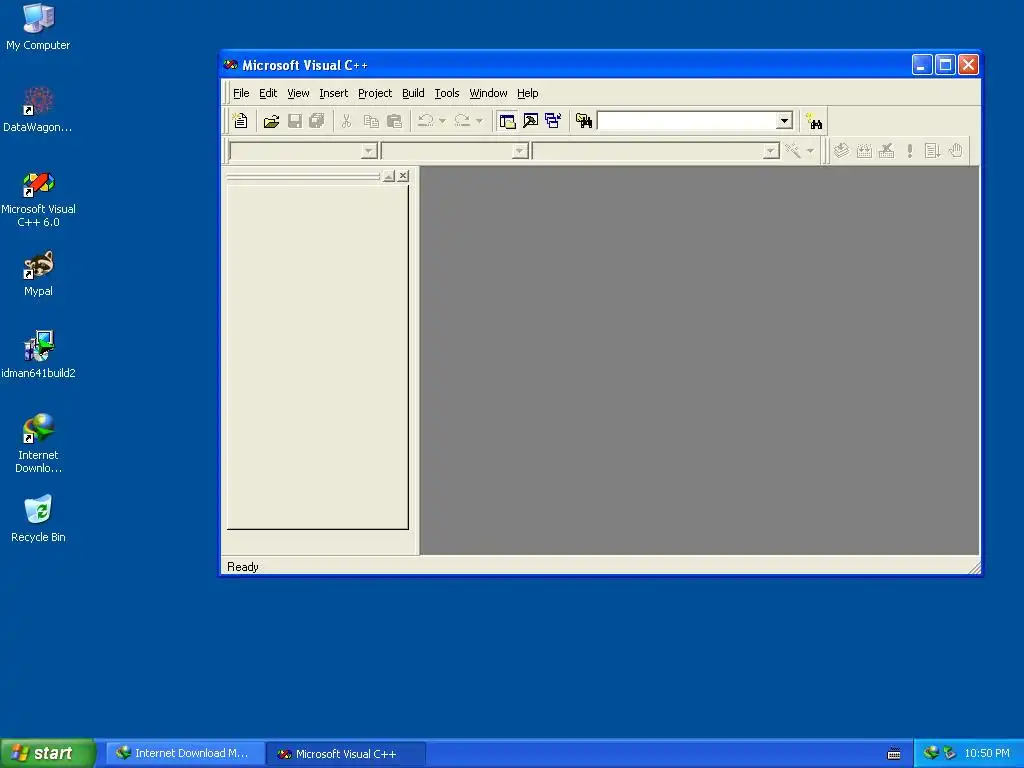Click the Undo arrow icon
Screen dimensions: 1024x768
[426, 121]
